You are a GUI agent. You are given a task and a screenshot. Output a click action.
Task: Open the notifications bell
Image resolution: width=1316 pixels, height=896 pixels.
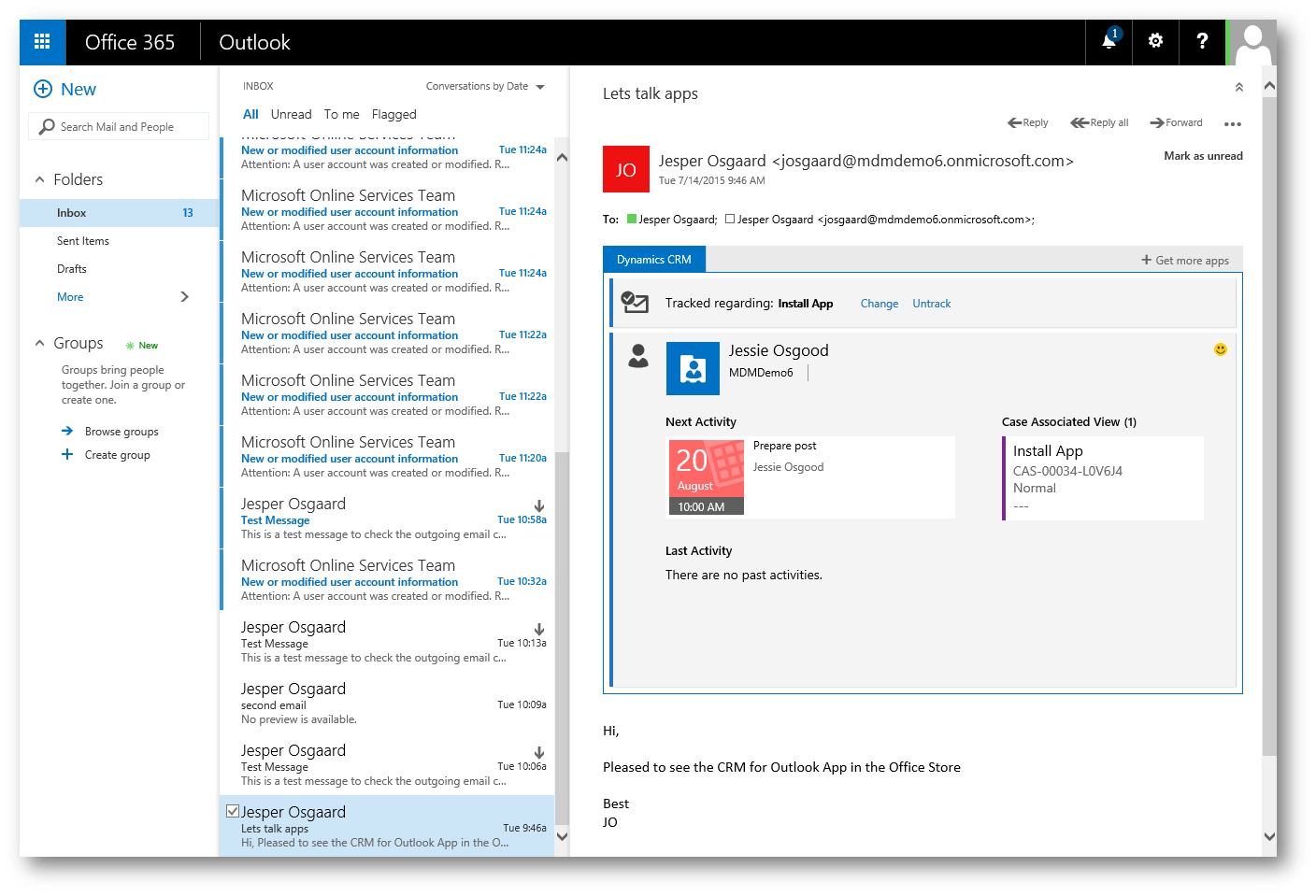pos(1109,41)
